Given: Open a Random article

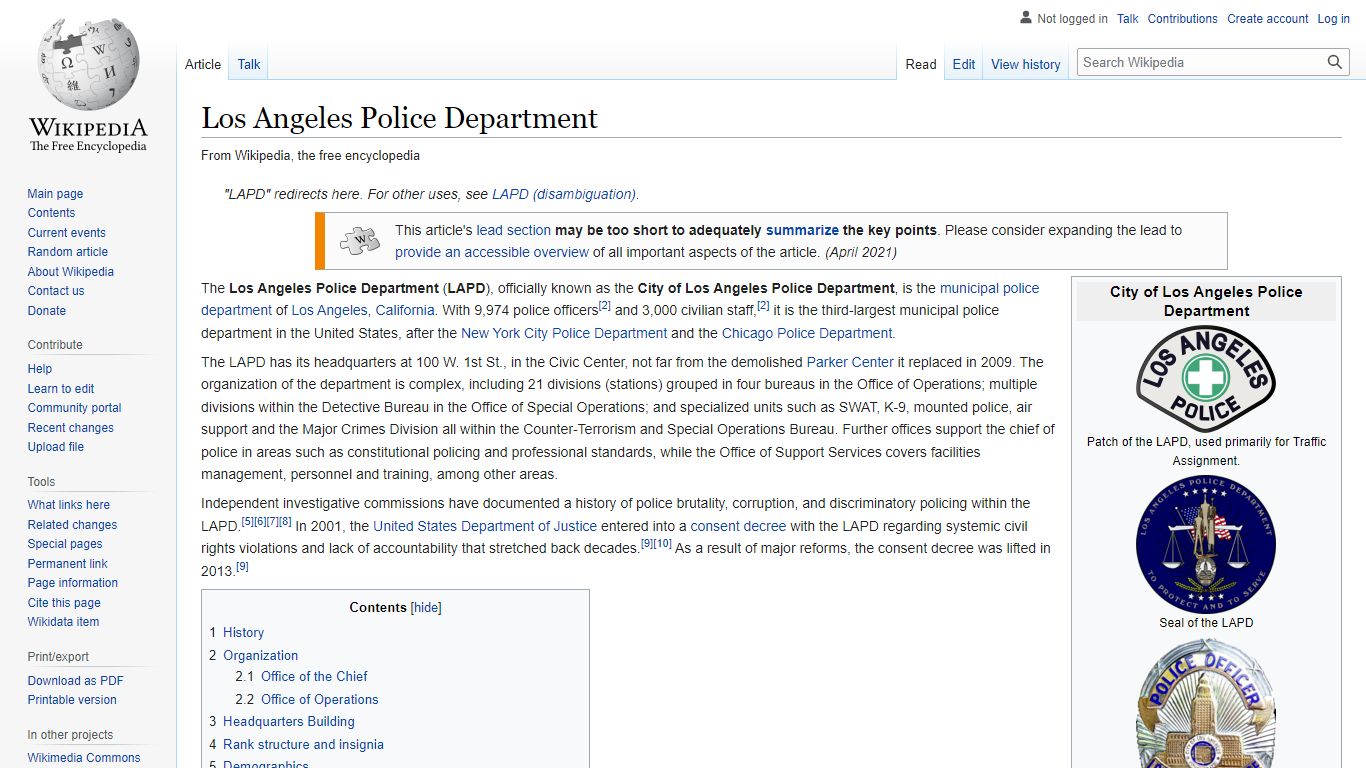Looking at the screenshot, I should pyautogui.click(x=67, y=252).
